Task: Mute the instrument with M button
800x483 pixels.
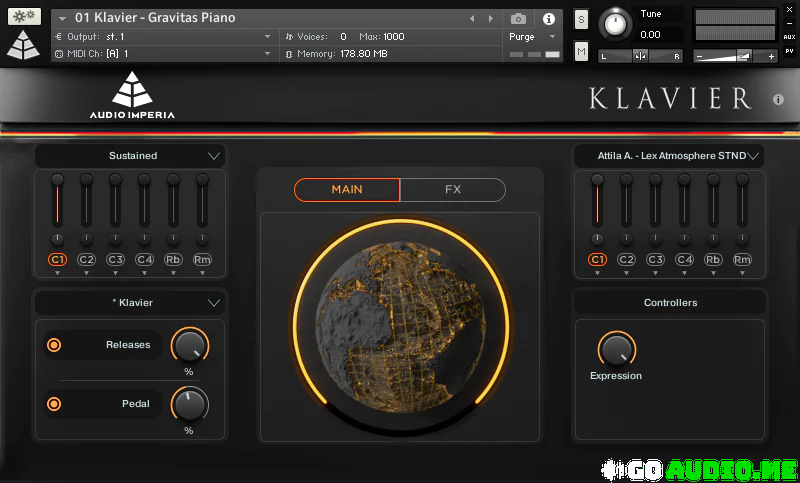Action: pyautogui.click(x=581, y=50)
